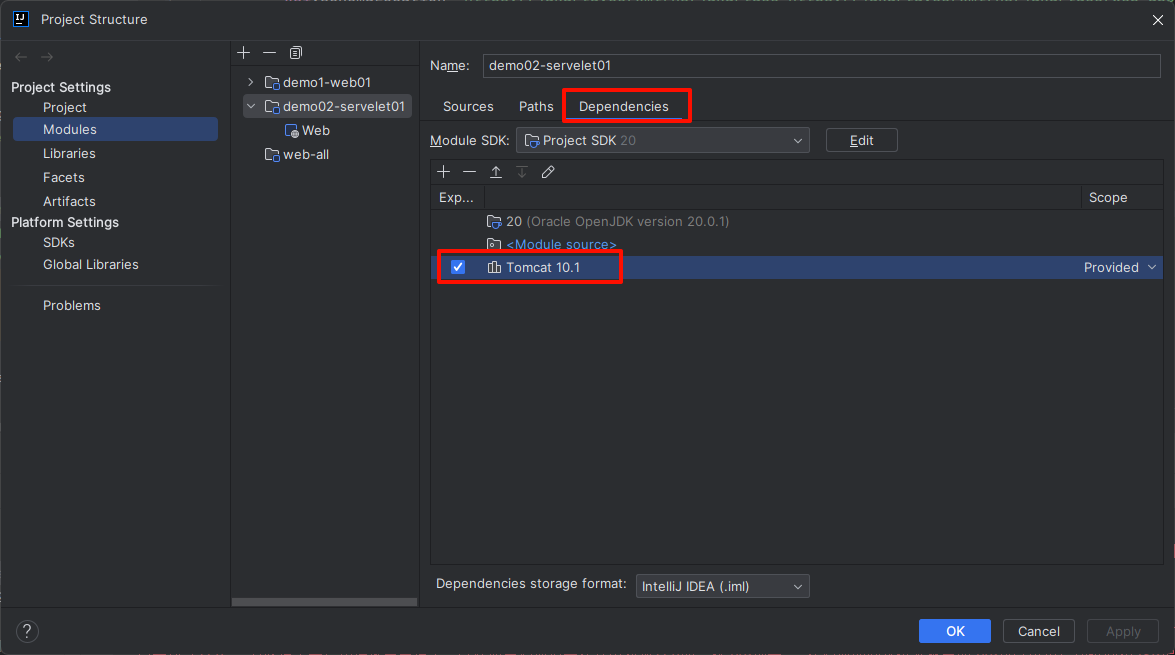Viewport: 1175px width, 655px height.
Task: Open the Artifacts settings page
Action: click(69, 201)
